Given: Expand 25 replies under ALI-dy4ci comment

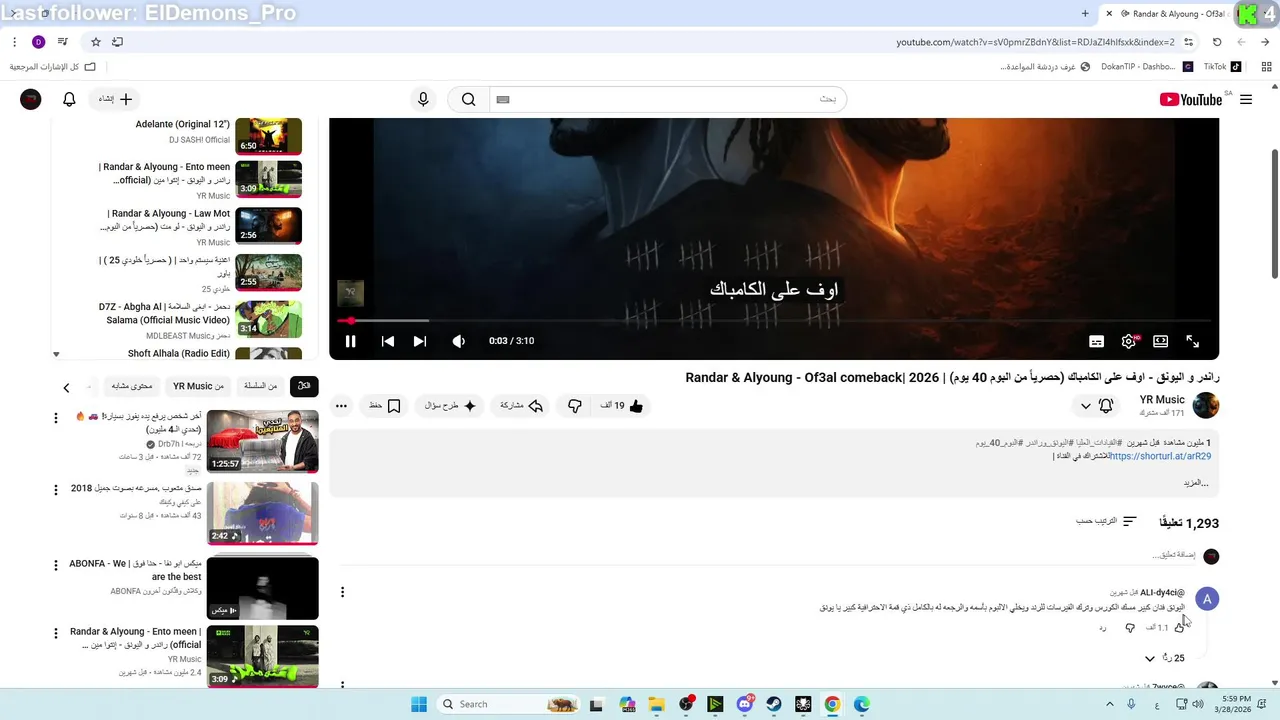Looking at the screenshot, I should (x=1165, y=658).
